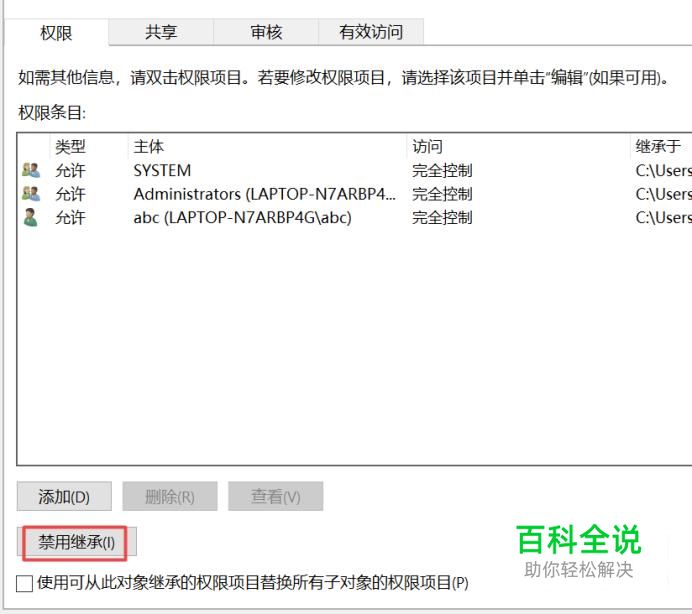Image resolution: width=692 pixels, height=614 pixels.
Task: Click 完全控制 in the abc row
Action: point(442,218)
